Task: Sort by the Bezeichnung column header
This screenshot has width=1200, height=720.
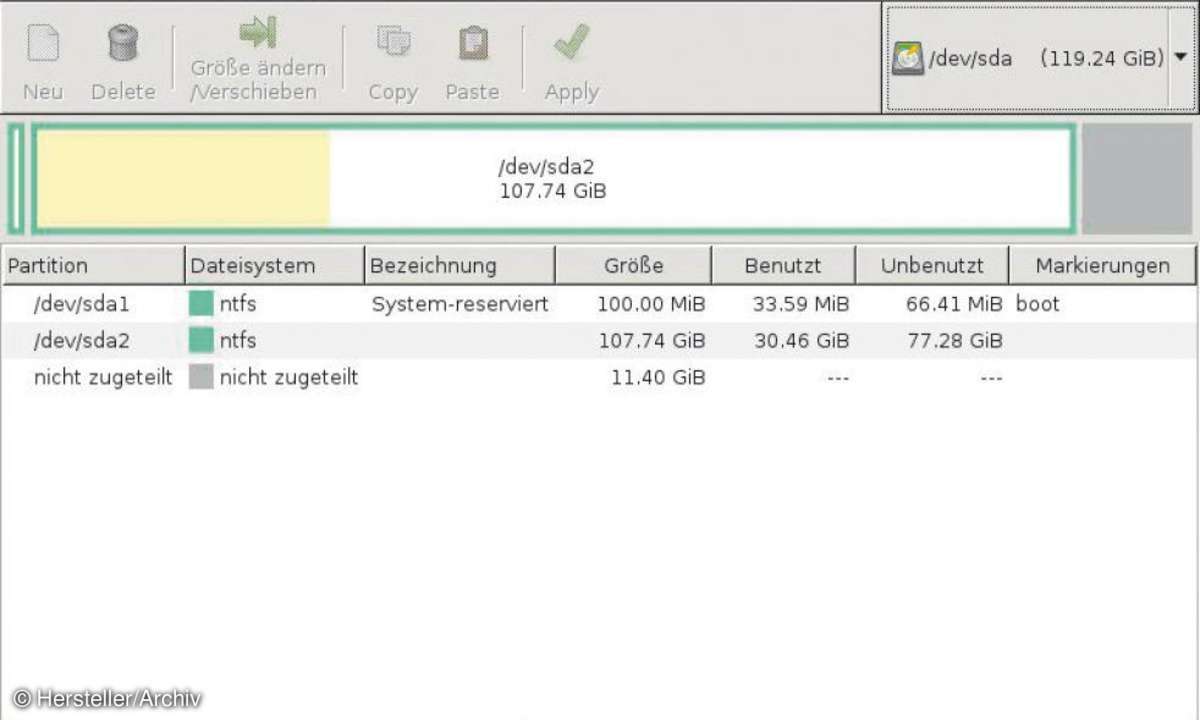Action: [x=459, y=266]
